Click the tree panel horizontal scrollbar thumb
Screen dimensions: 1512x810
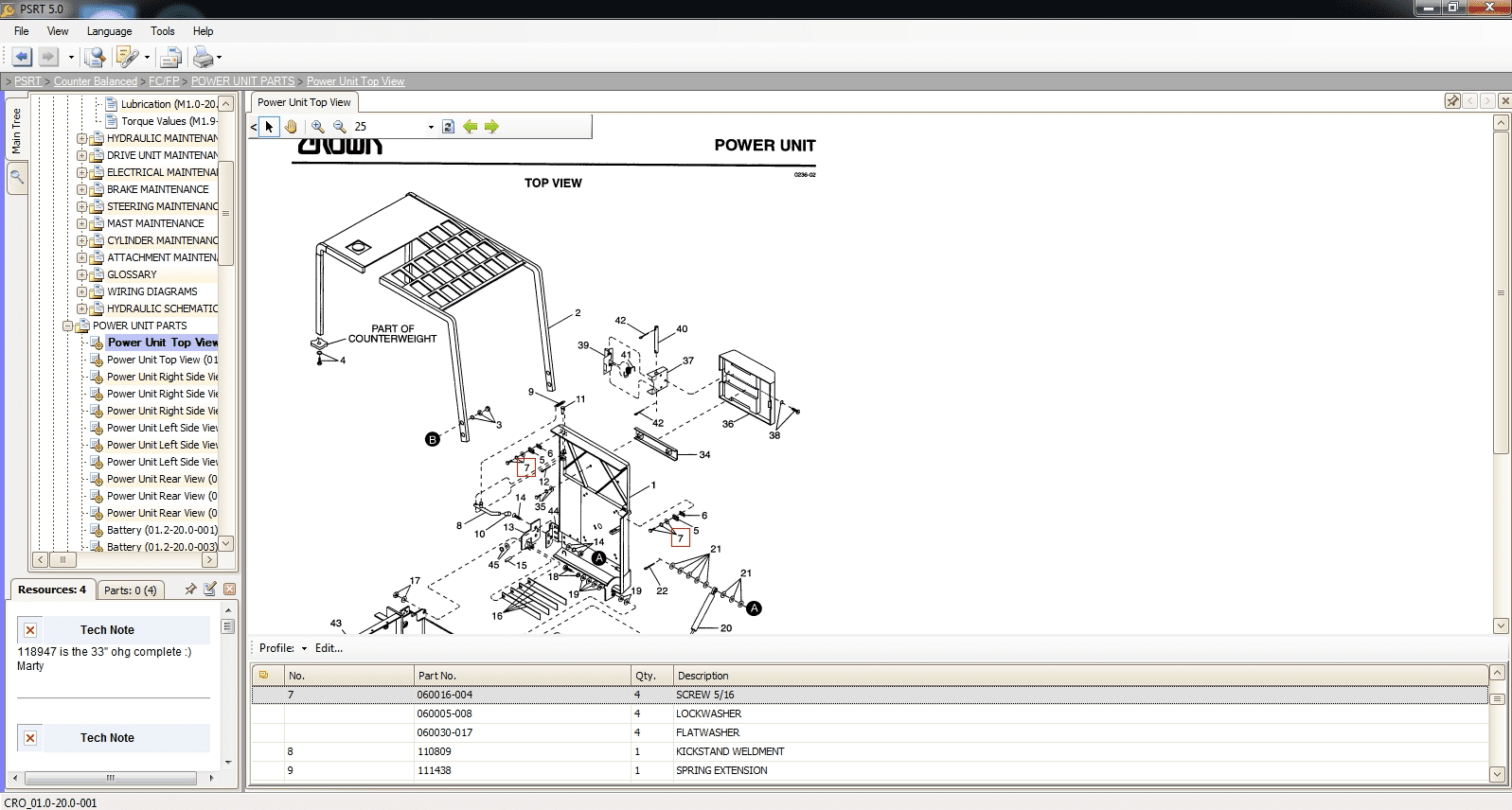point(62,559)
